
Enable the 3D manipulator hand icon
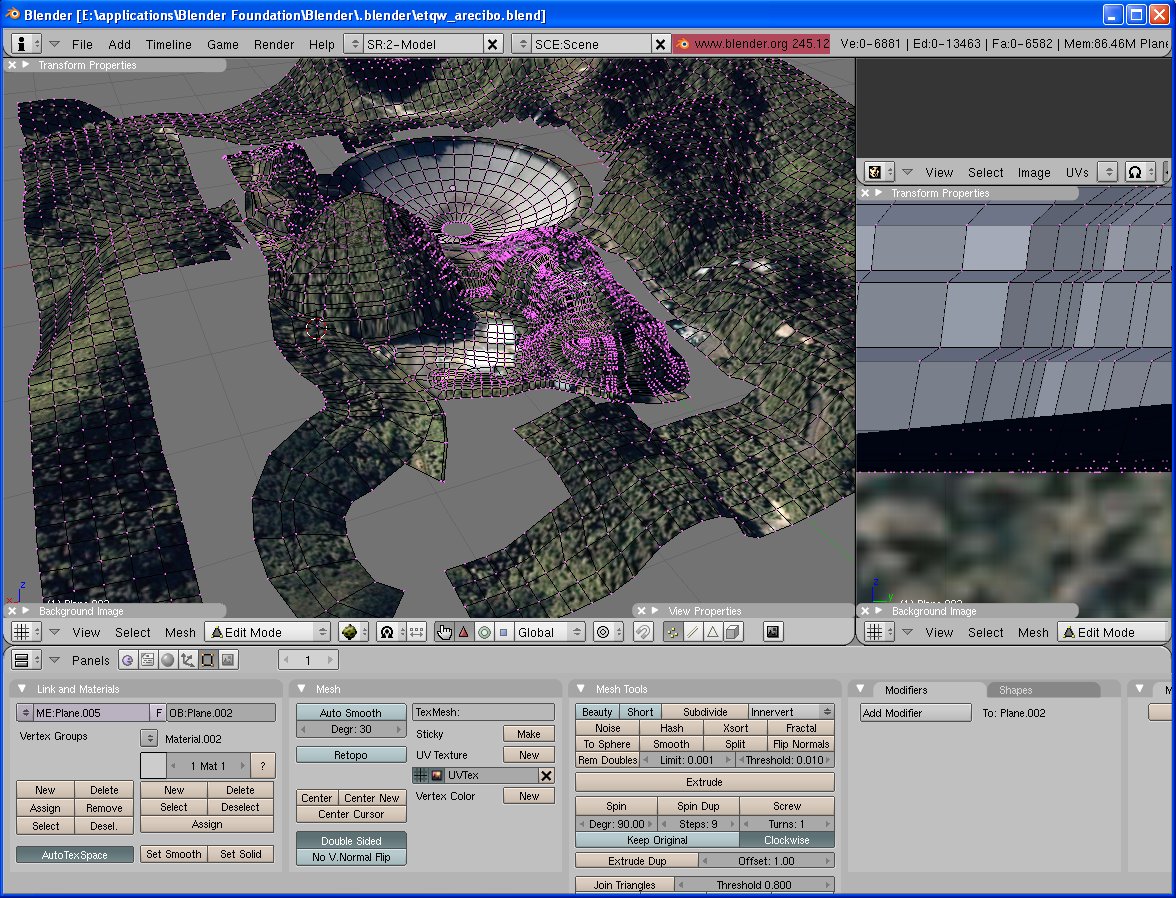tap(444, 632)
